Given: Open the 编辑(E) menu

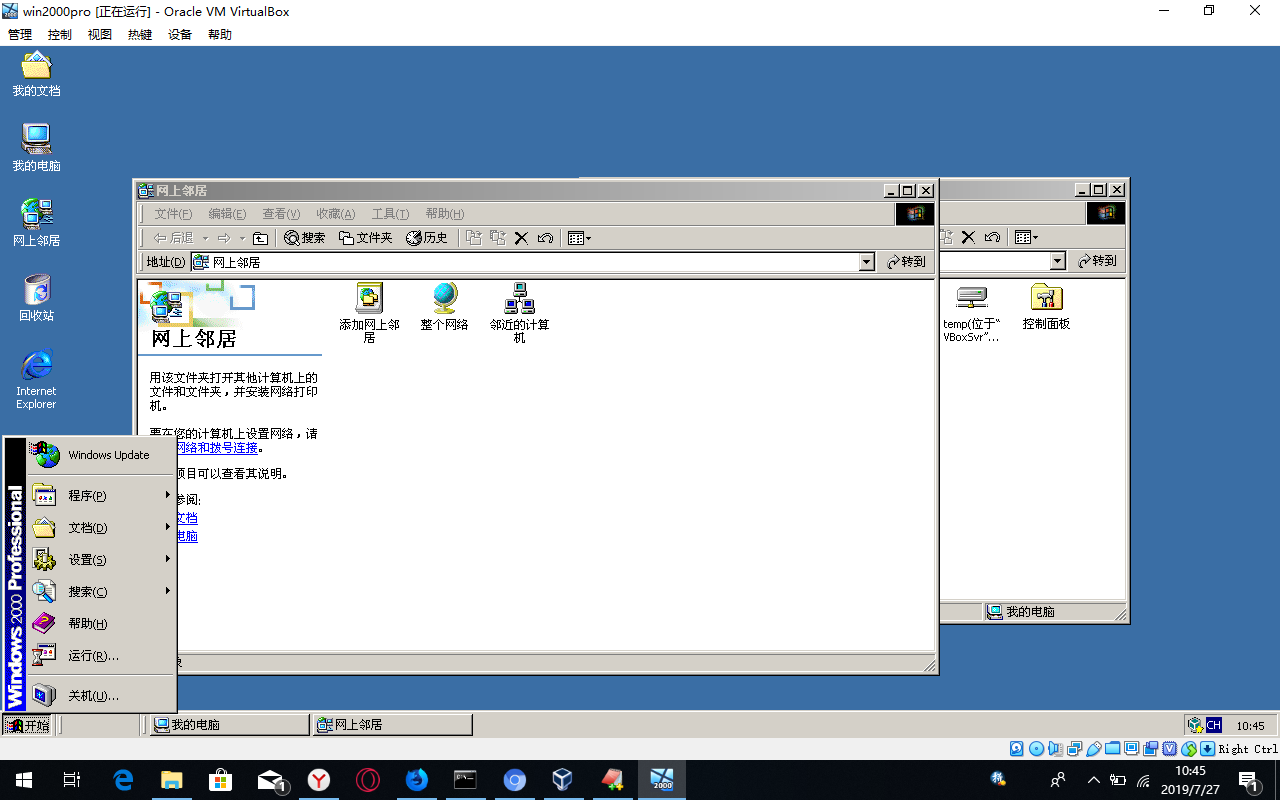Looking at the screenshot, I should (x=227, y=214).
